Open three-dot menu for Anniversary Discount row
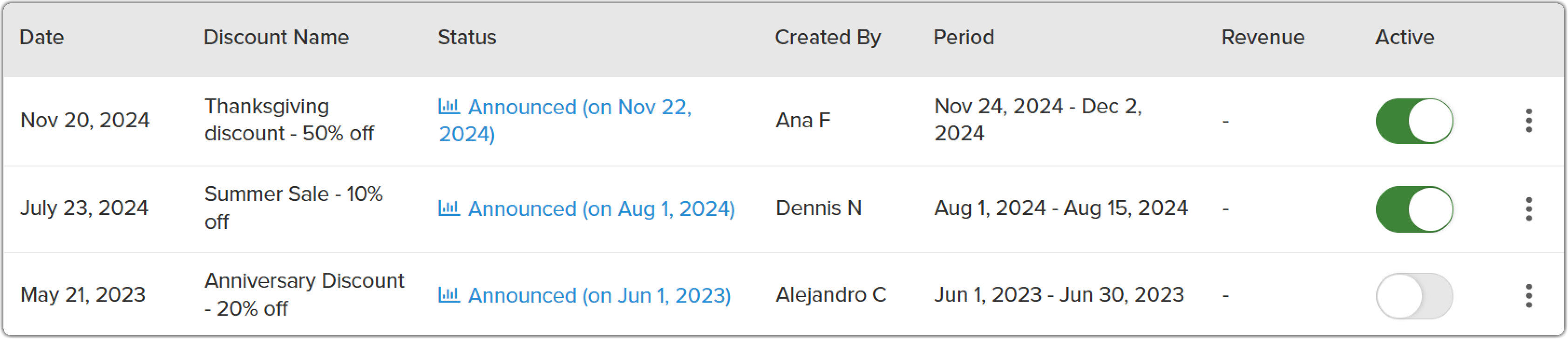1568x339 pixels. coord(1528,296)
